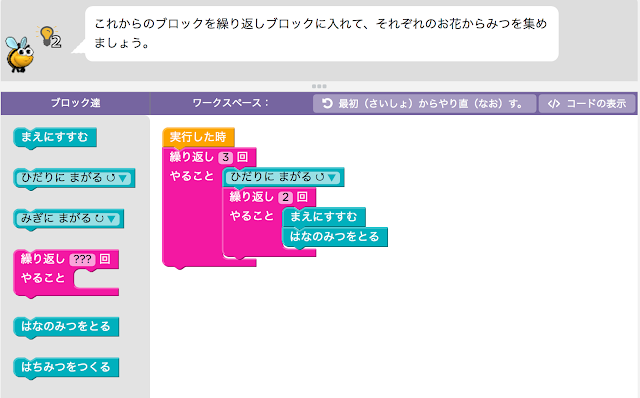Click the restart arrow icon in the toolbar
This screenshot has width=640, height=398.
tap(327, 104)
